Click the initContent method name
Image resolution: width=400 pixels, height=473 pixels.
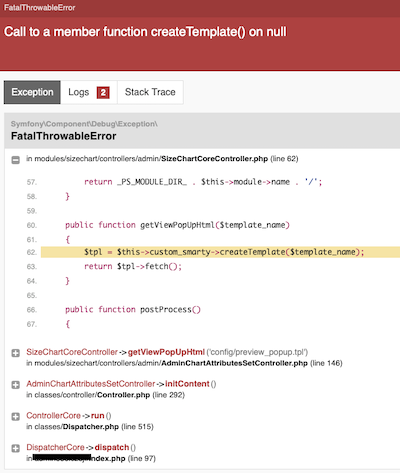pyautogui.click(x=187, y=384)
